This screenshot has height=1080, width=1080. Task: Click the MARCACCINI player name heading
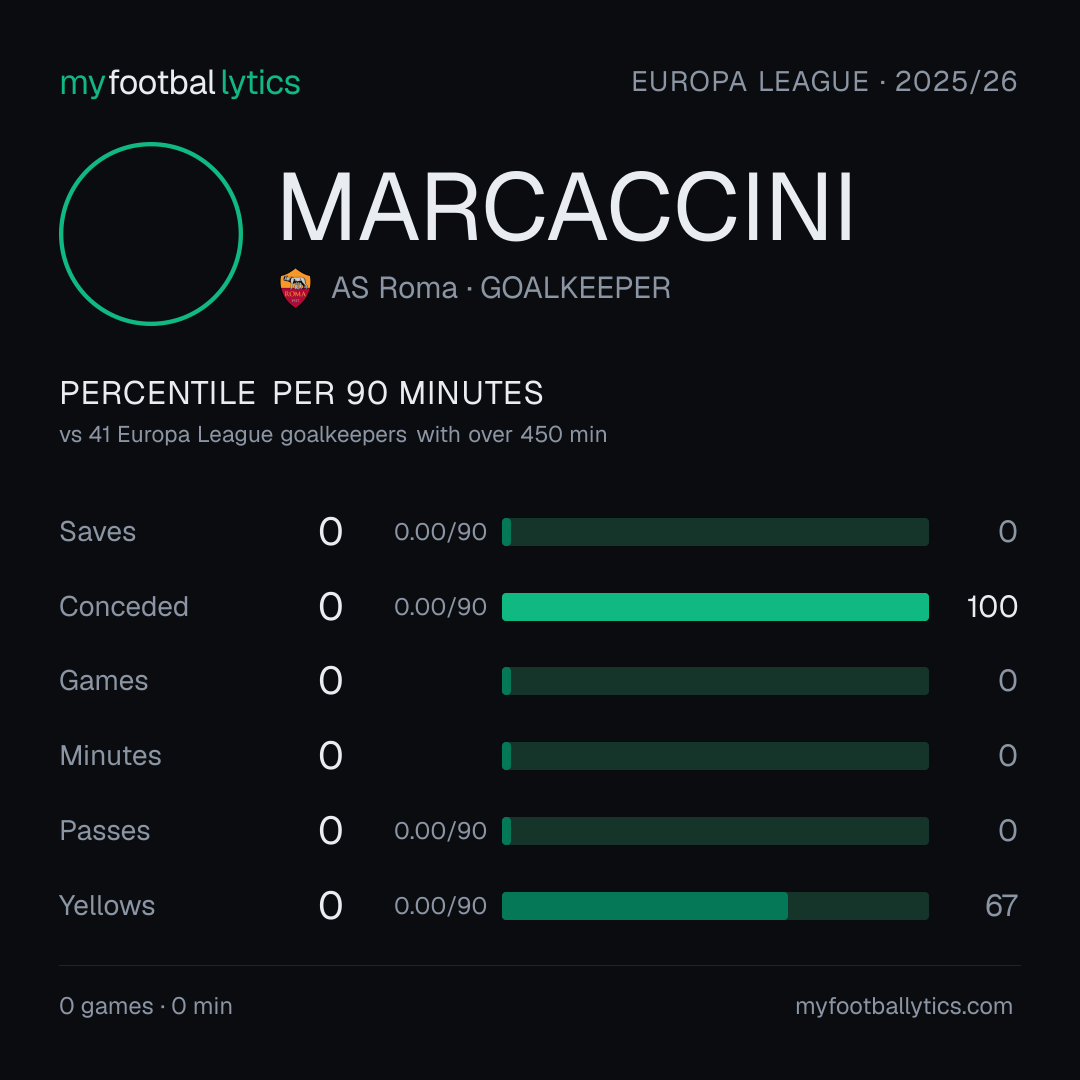tap(566, 207)
